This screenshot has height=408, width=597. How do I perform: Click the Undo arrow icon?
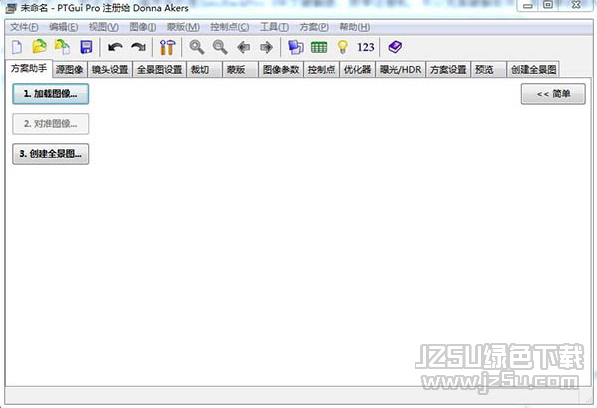coord(115,47)
